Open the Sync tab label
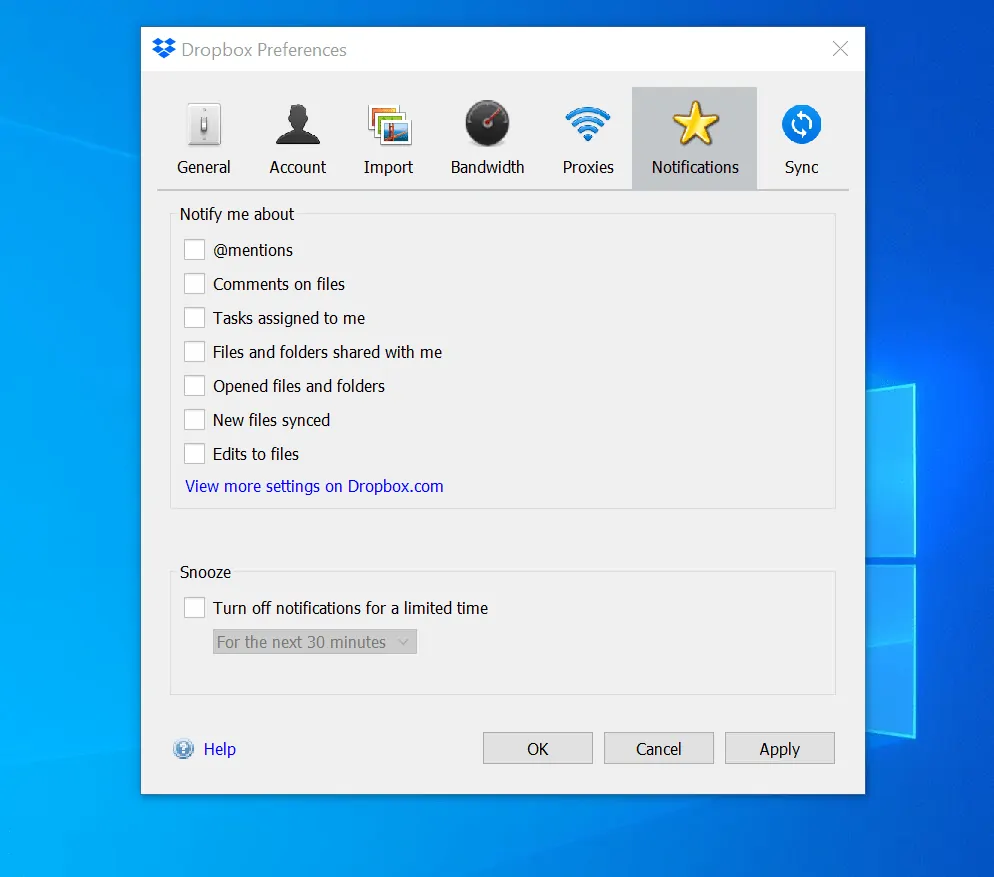994x877 pixels. click(x=801, y=167)
